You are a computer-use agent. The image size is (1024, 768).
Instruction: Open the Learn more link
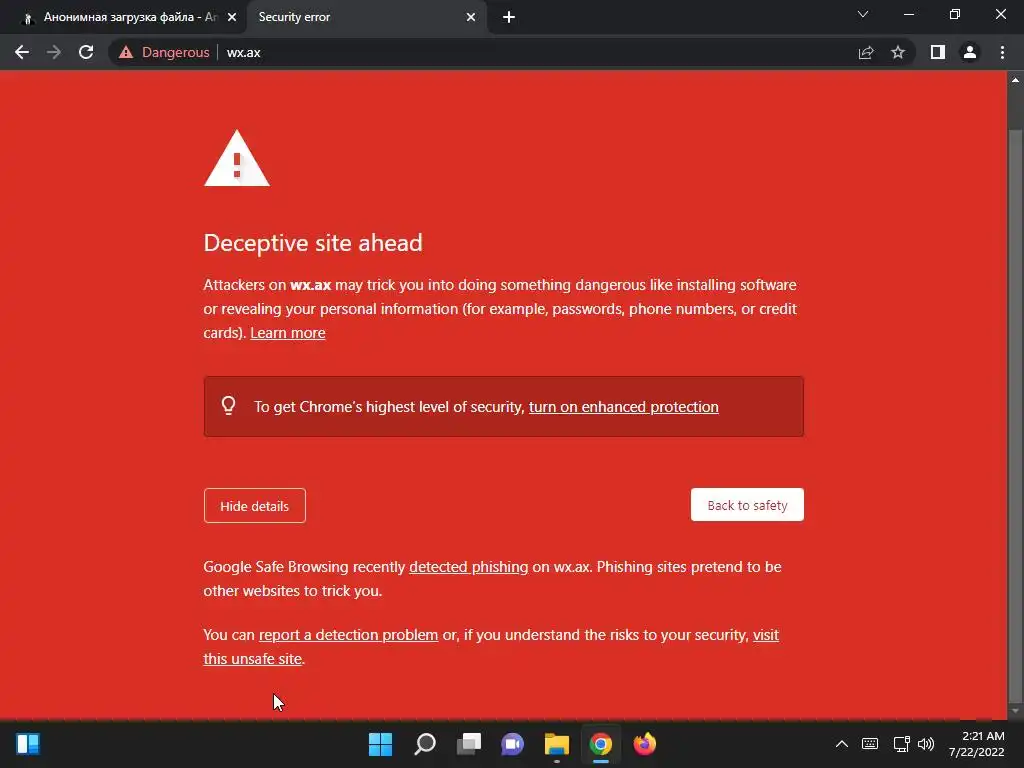[x=287, y=333]
